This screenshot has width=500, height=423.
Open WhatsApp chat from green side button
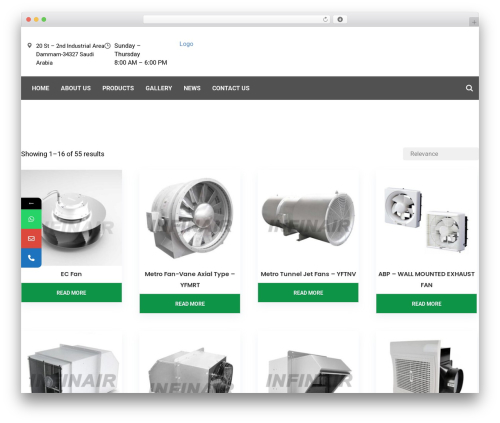31,219
